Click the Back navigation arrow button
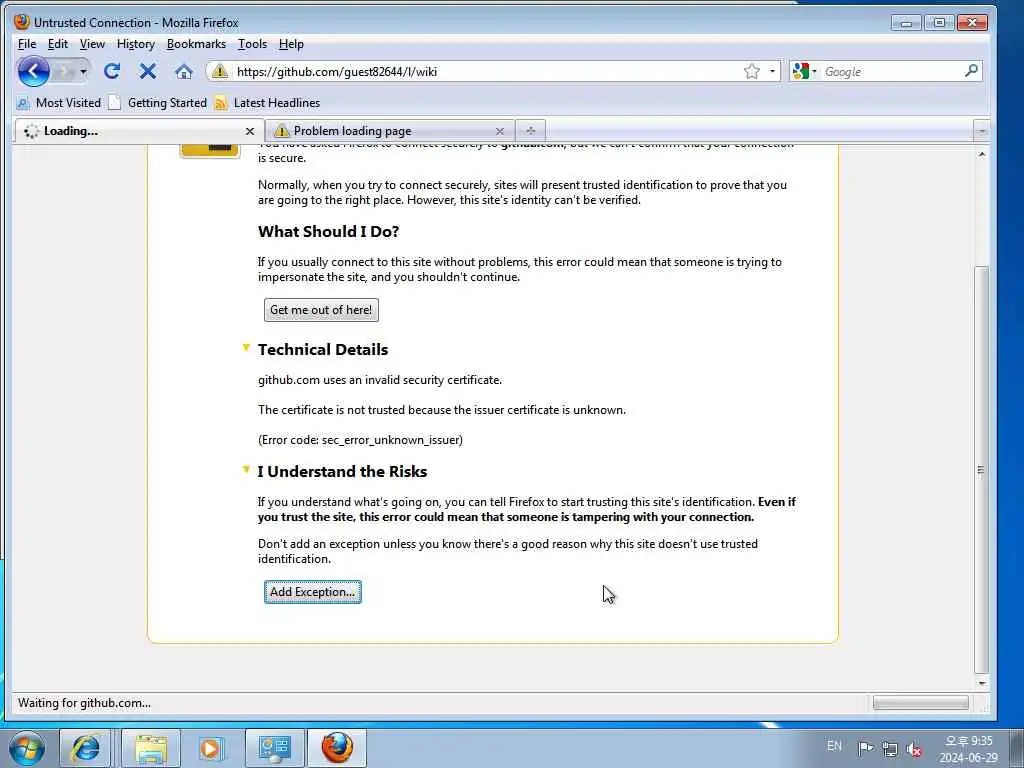Viewport: 1024px width, 768px height. click(x=33, y=71)
